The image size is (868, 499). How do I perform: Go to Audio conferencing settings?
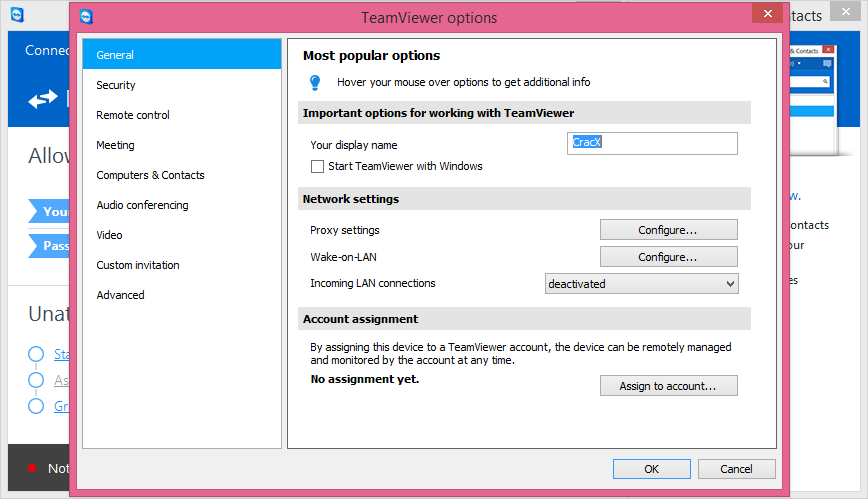click(142, 205)
